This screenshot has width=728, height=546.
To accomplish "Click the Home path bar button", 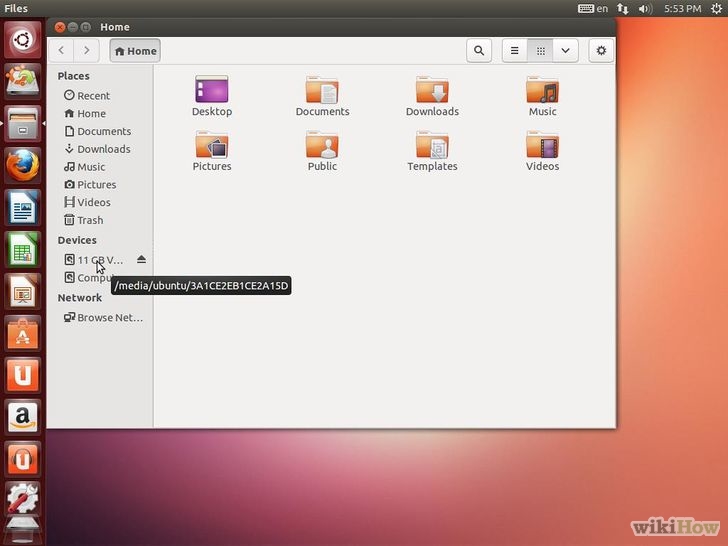I will (x=135, y=51).
